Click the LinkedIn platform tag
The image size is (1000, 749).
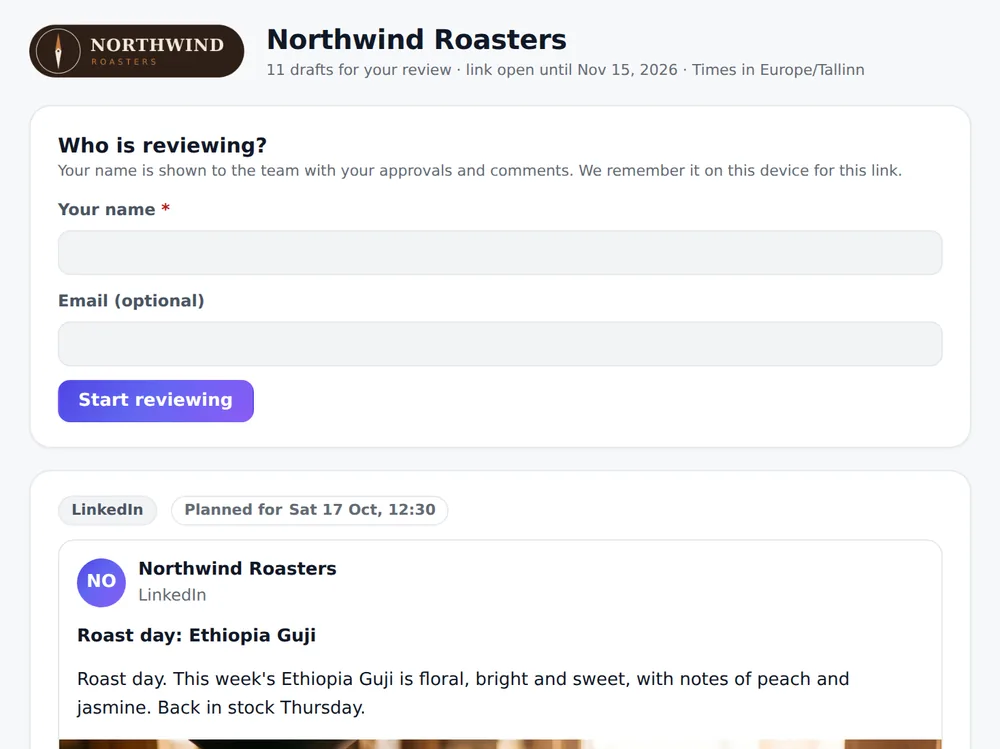(107, 510)
